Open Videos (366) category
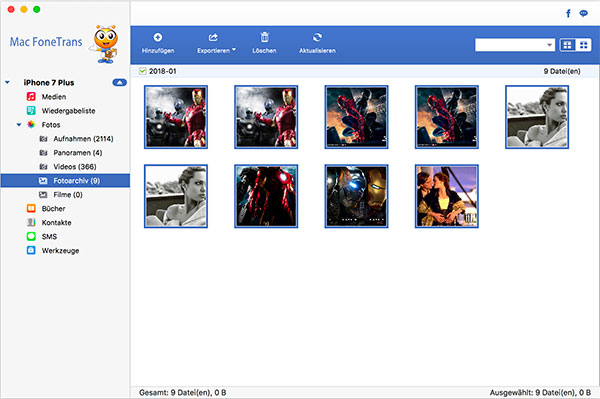Image resolution: width=600 pixels, height=399 pixels. (75, 166)
